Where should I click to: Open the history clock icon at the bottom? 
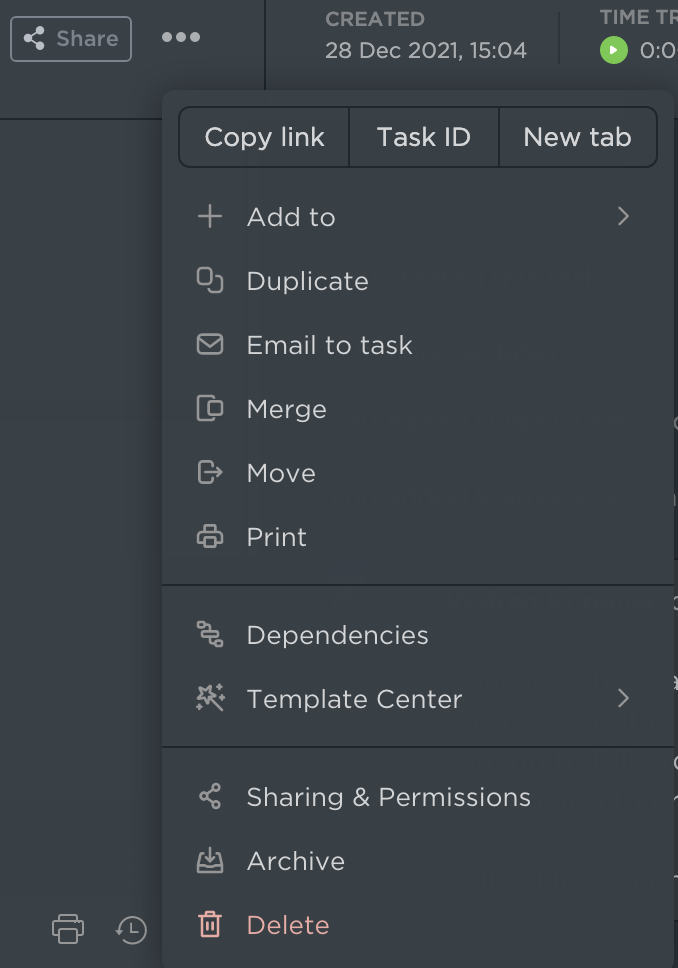pyautogui.click(x=131, y=929)
